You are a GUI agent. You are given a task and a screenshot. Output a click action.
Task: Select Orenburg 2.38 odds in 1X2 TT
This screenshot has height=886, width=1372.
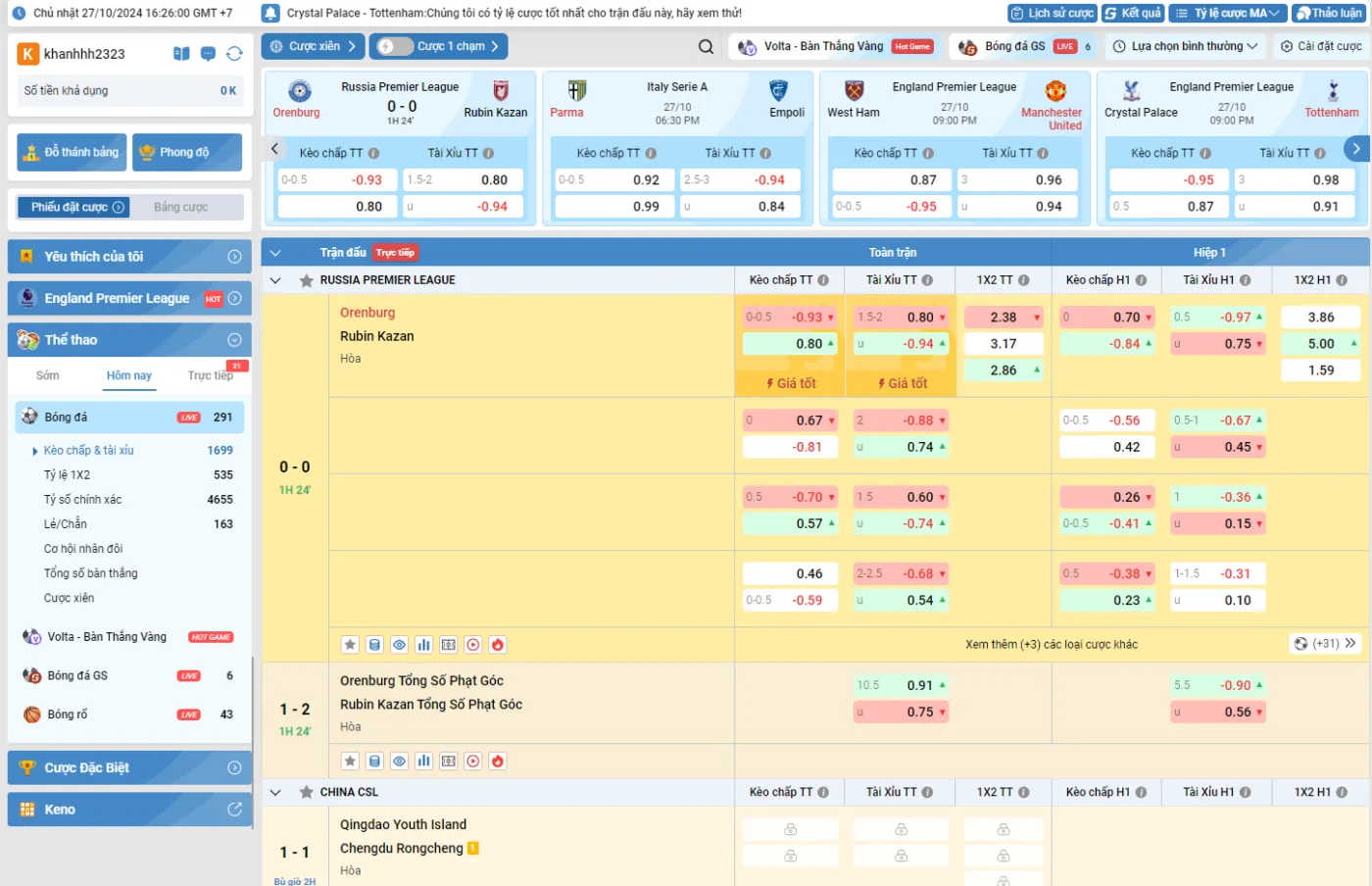[1003, 318]
